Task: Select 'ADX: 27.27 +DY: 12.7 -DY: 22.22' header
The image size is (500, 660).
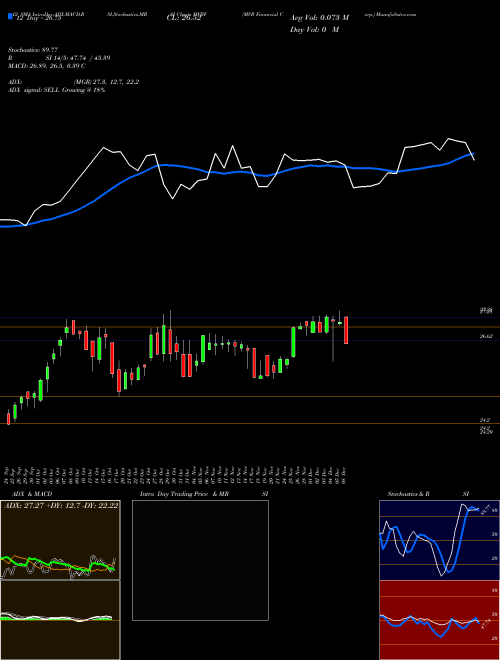Action: pyautogui.click(x=61, y=505)
